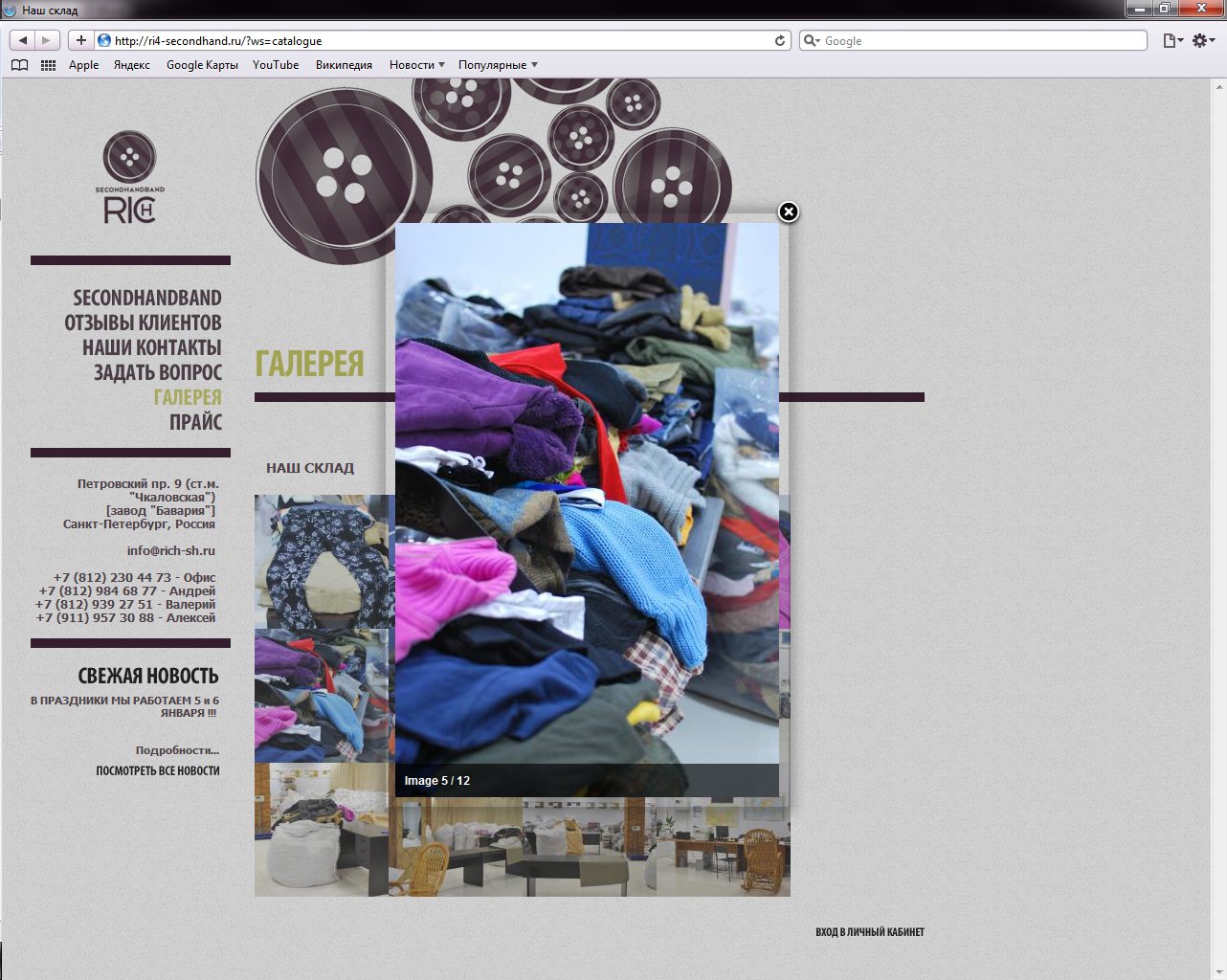Add the current page as bookmark
This screenshot has height=980, width=1227.
coord(80,40)
